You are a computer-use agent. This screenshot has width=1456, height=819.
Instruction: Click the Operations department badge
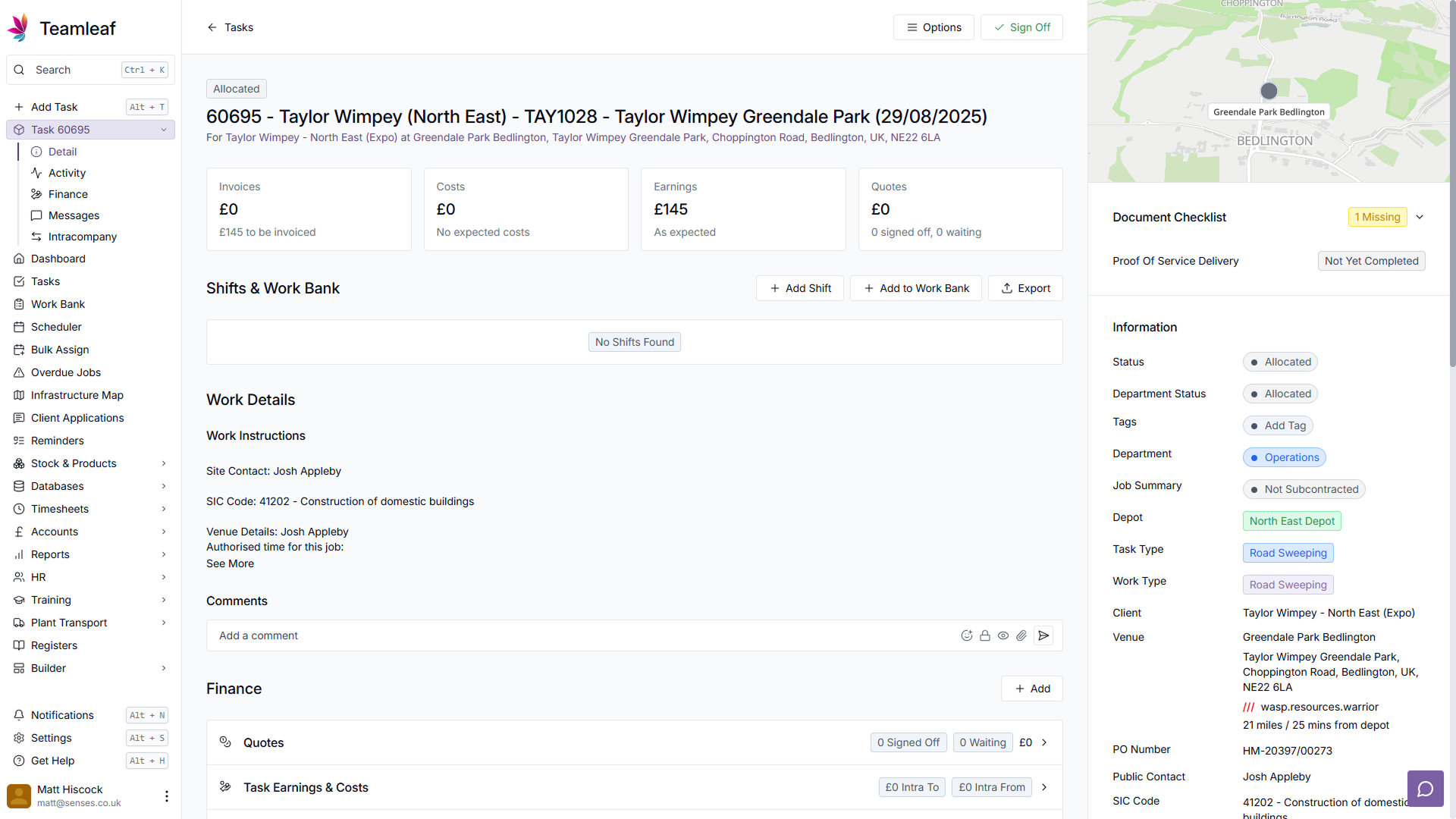point(1284,457)
